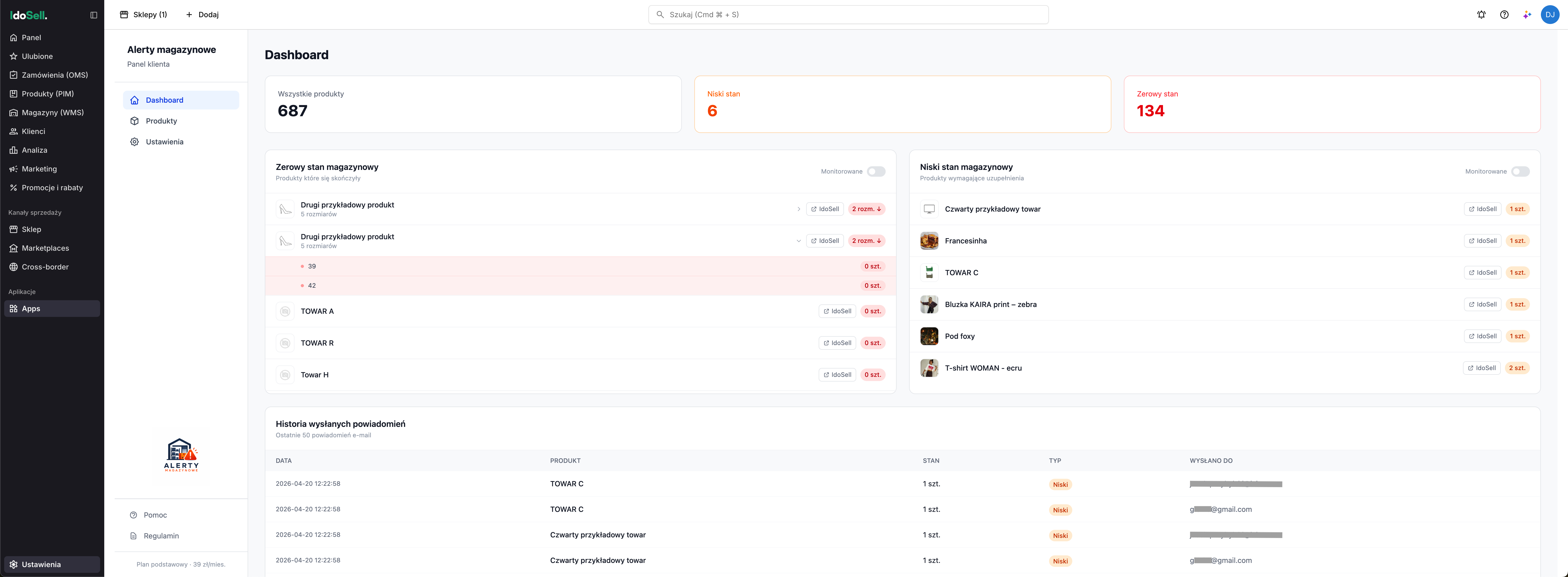Open Magazyny (WMS) in the sidebar
Image resolution: width=1568 pixels, height=577 pixels.
click(52, 113)
